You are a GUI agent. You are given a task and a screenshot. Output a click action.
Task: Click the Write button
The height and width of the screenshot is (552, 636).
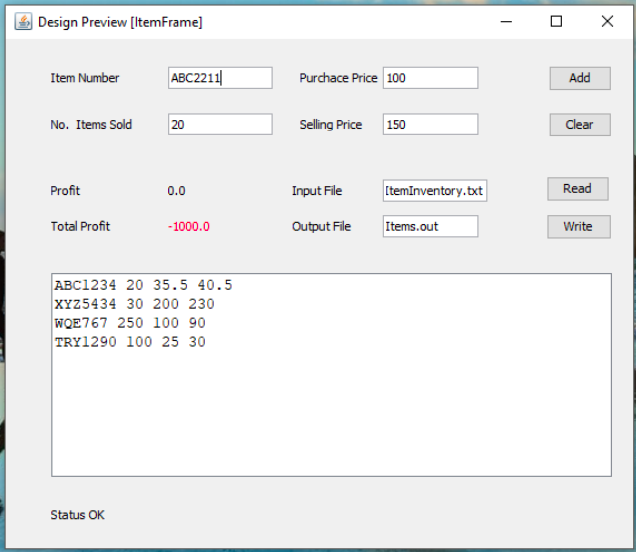[579, 226]
